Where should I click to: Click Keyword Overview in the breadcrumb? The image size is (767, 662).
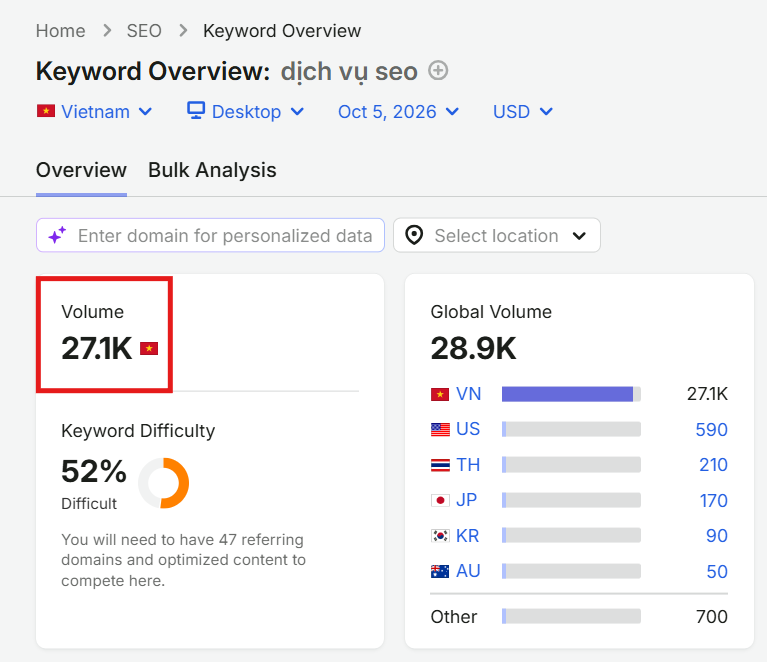coord(282,31)
